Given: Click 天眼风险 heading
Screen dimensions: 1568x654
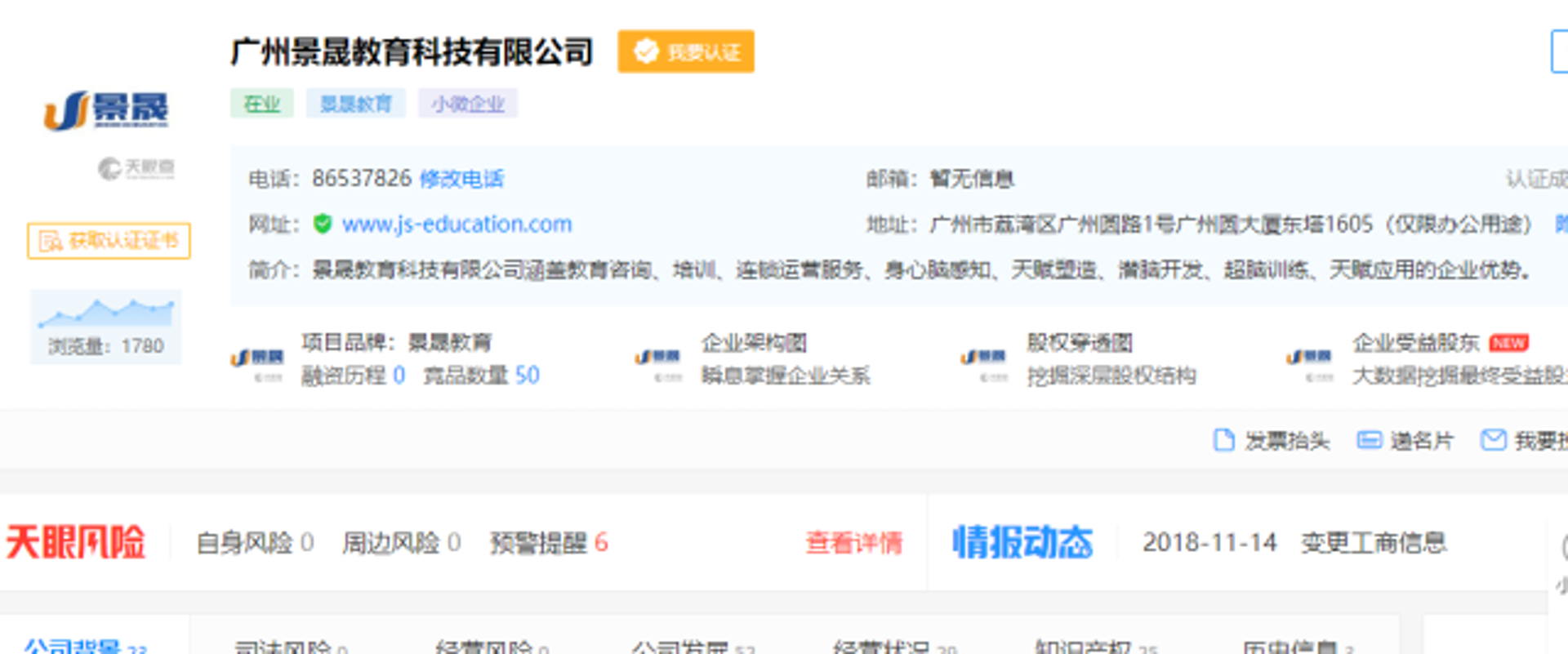Looking at the screenshot, I should coord(76,542).
